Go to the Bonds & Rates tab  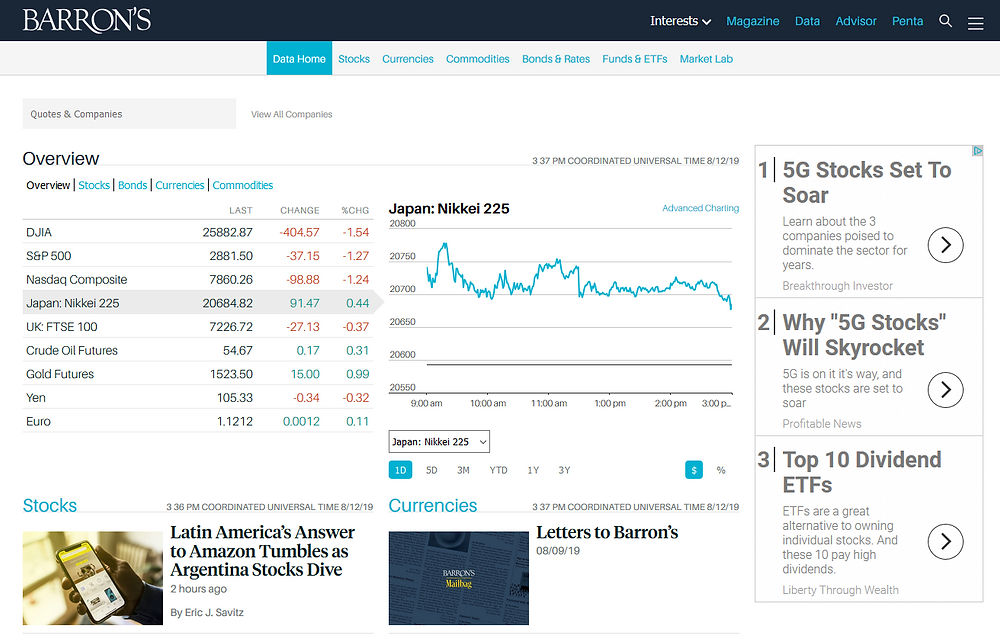[x=556, y=59]
